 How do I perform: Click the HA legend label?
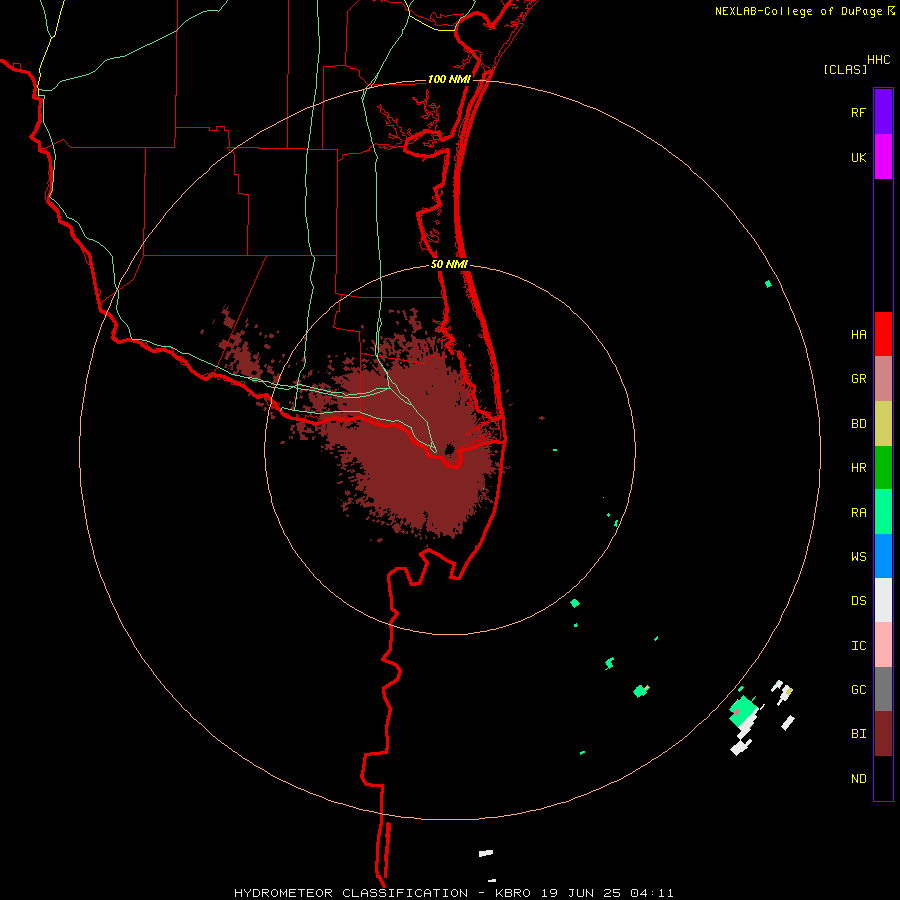click(858, 335)
